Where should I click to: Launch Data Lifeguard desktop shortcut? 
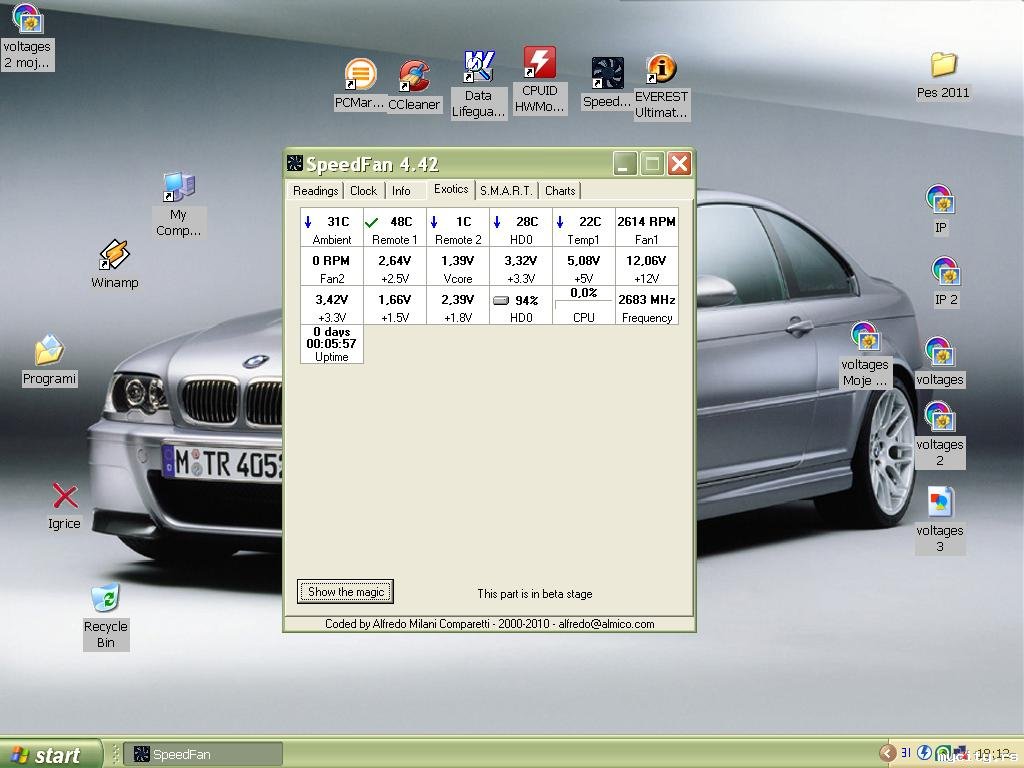tap(479, 68)
